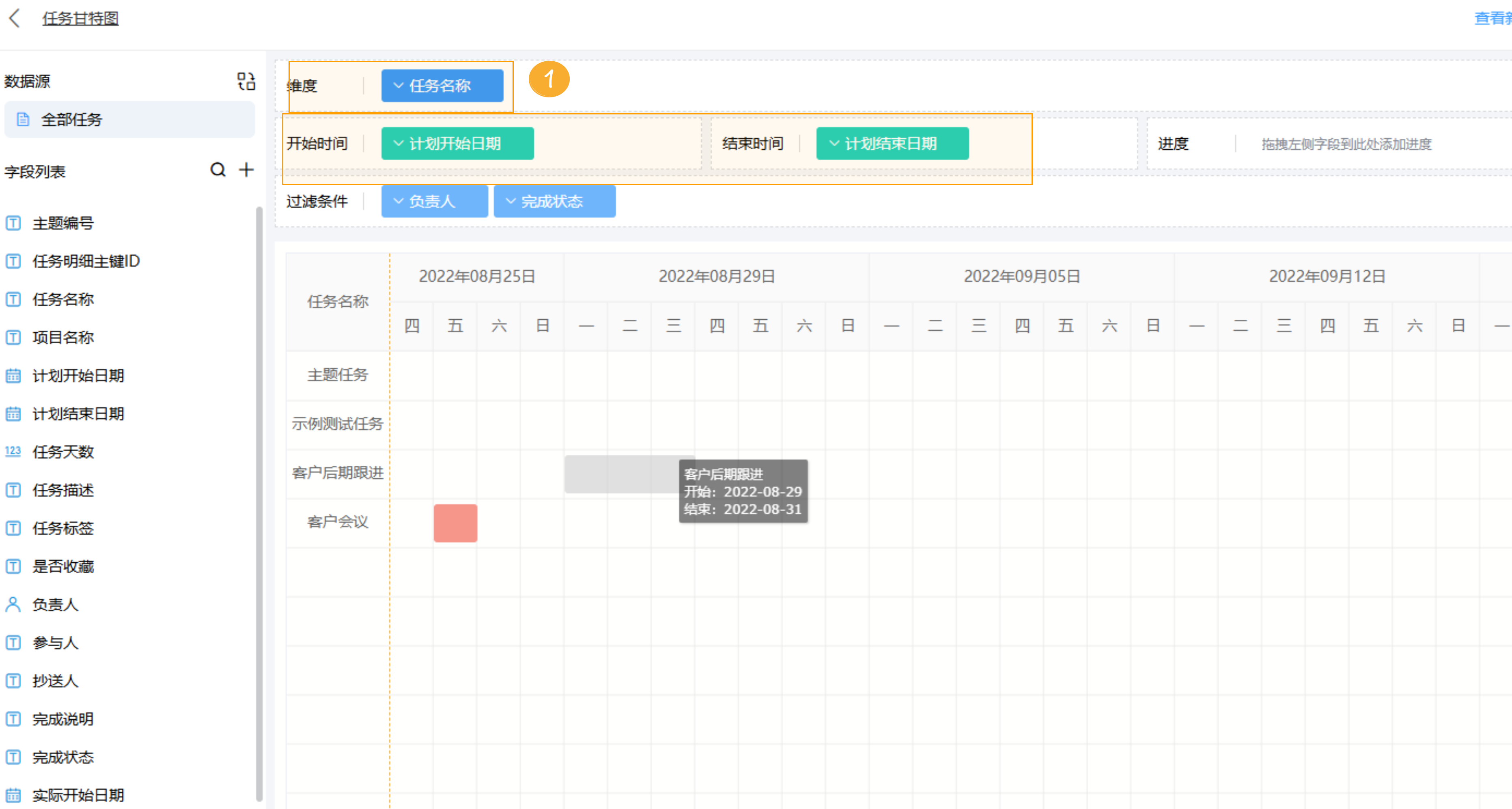
Task: Click the 查看 link at top right
Action: (1491, 19)
